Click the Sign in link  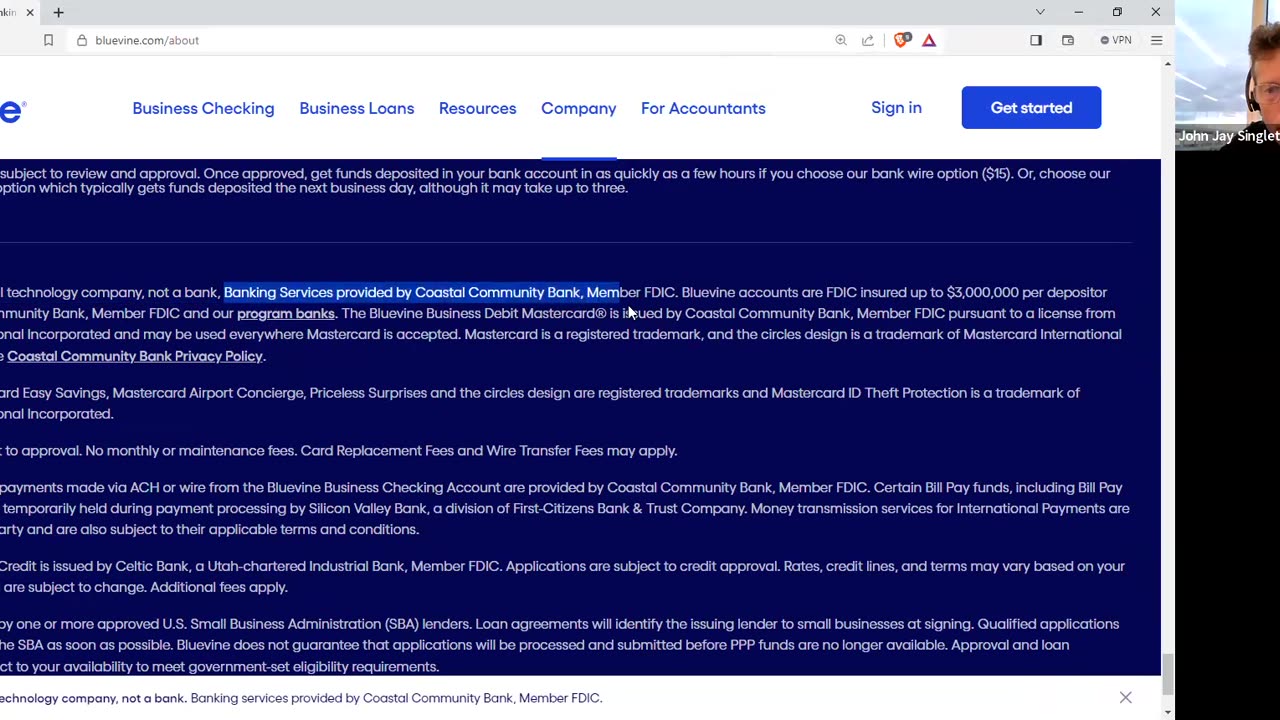896,108
